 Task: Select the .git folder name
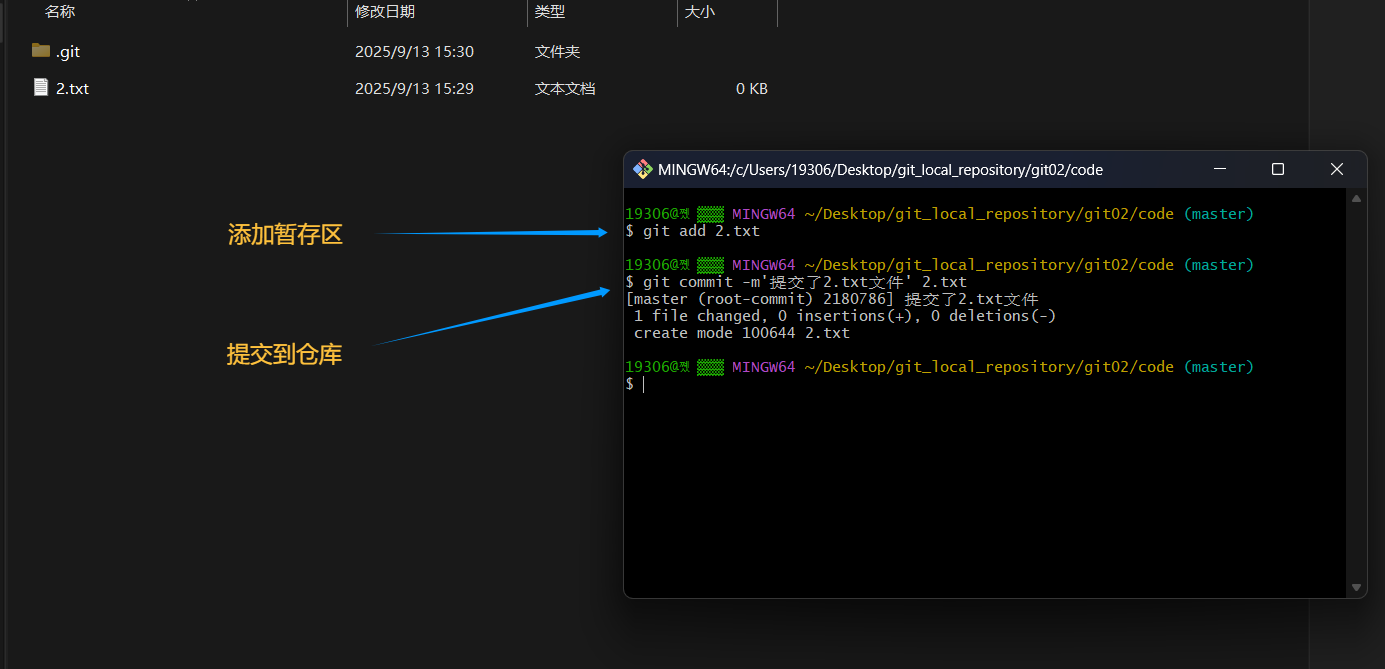(68, 51)
